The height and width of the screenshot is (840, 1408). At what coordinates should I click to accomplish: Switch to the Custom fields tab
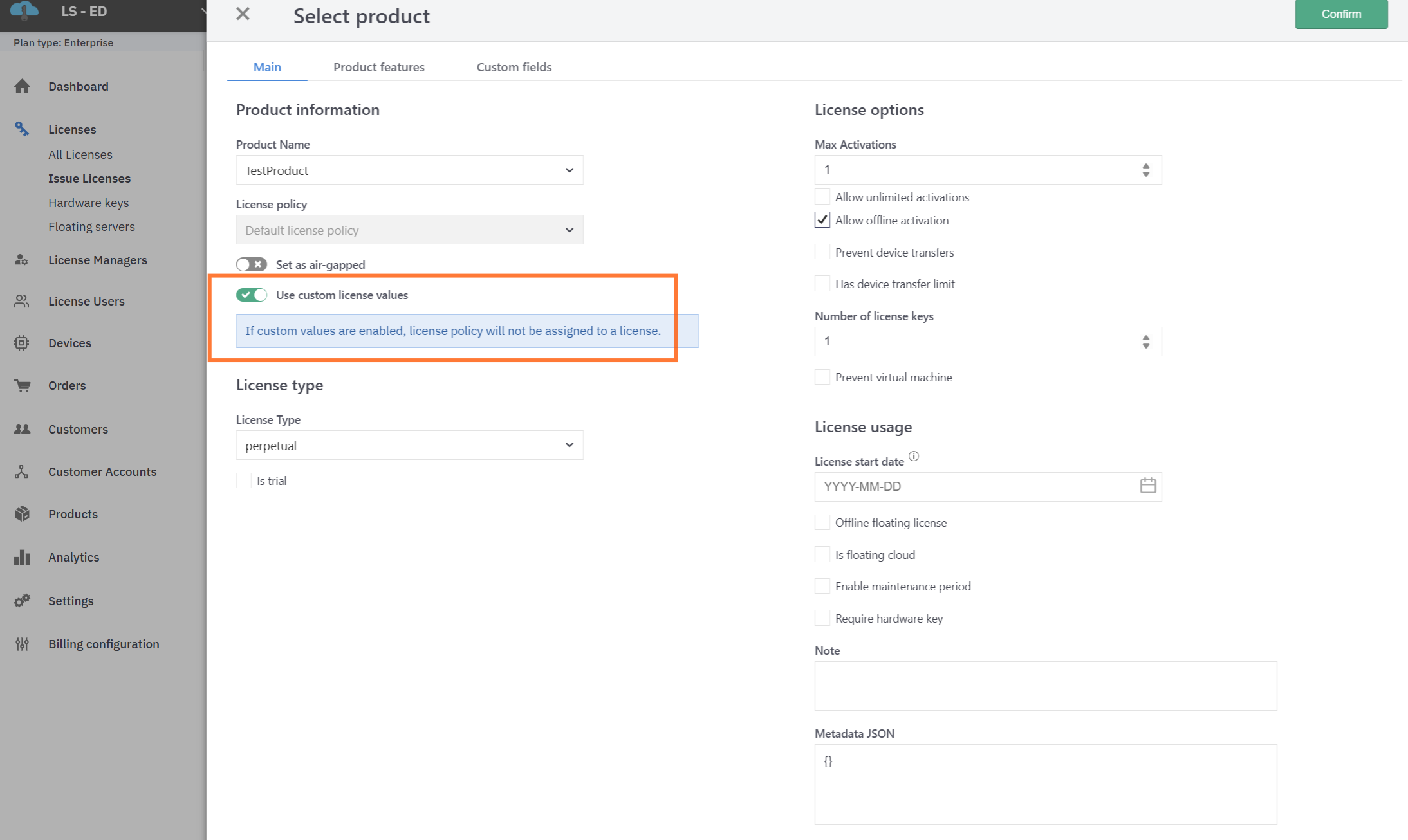pos(514,67)
